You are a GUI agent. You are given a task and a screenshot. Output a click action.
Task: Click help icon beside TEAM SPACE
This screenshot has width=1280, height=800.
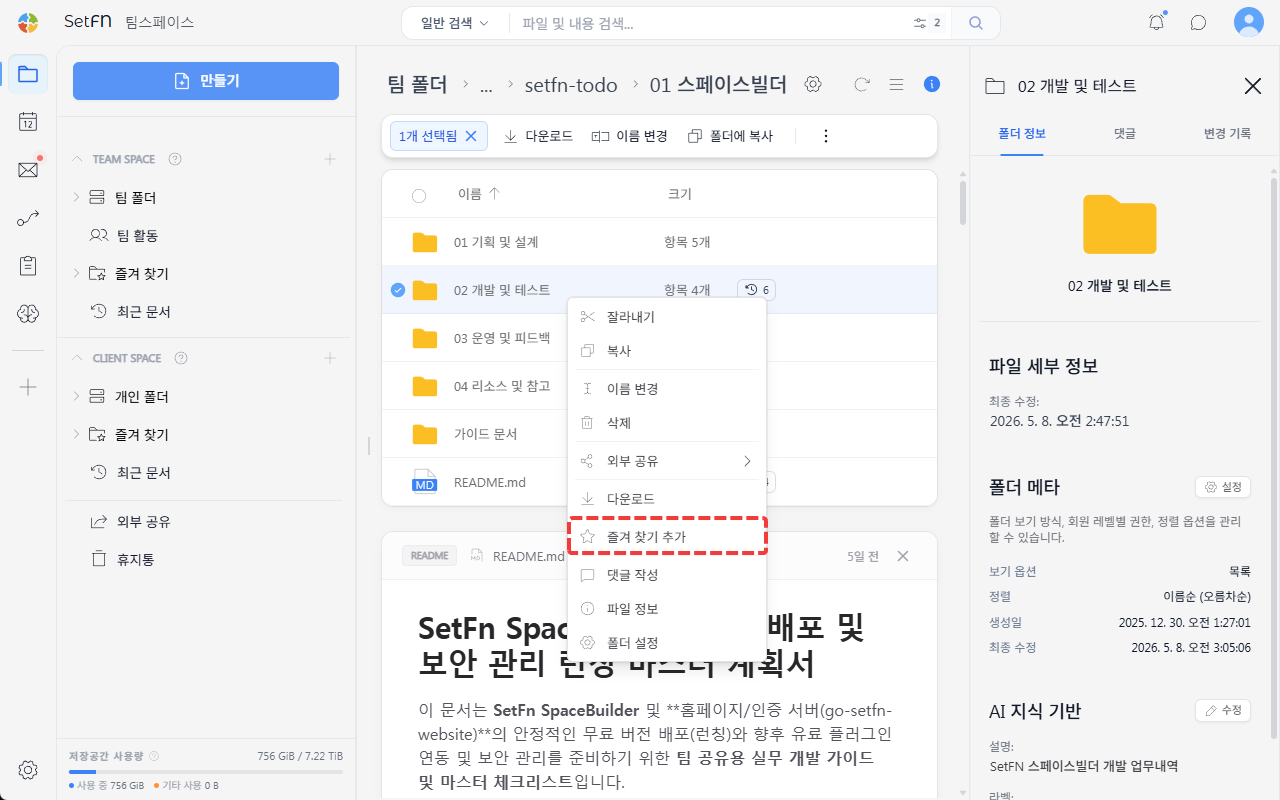[175, 159]
